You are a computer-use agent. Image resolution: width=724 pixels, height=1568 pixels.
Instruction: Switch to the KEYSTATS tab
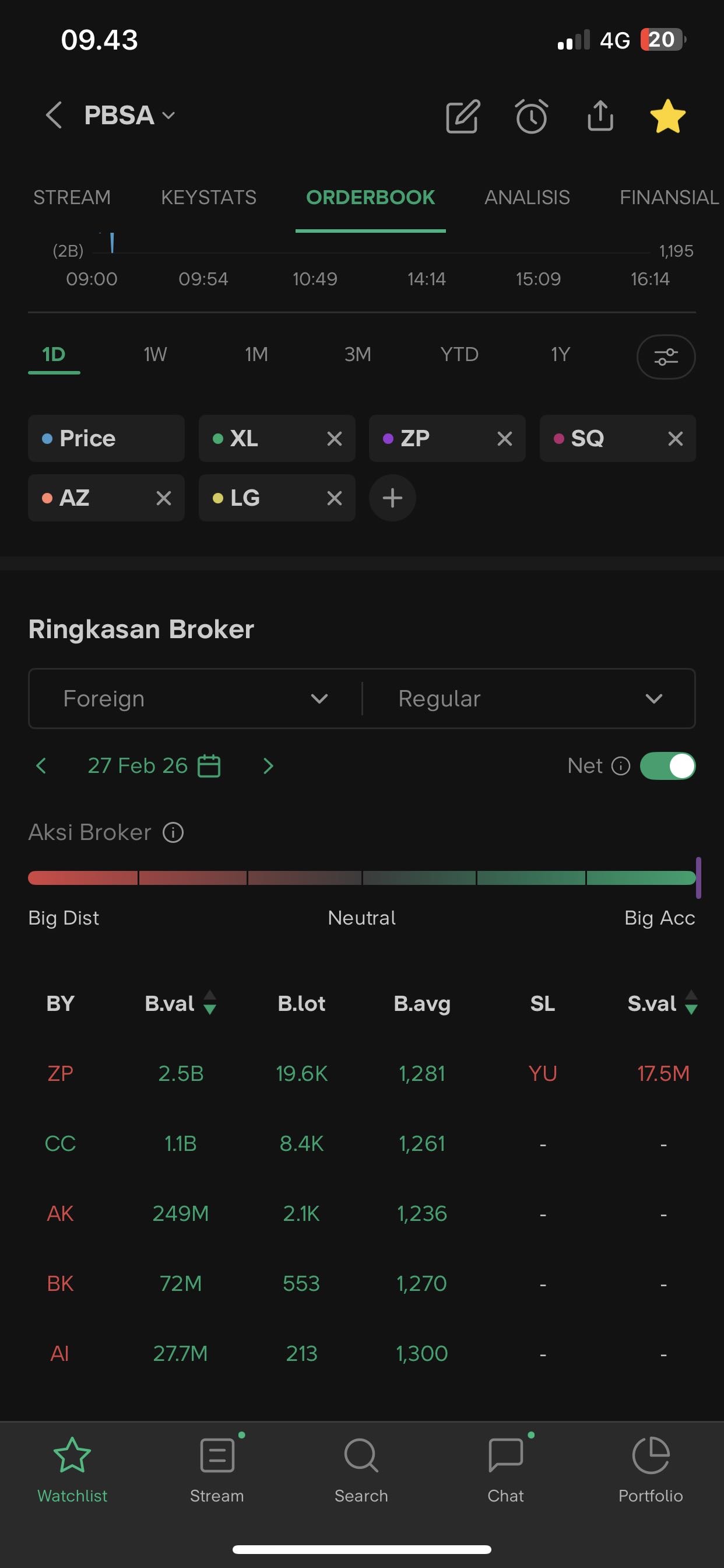(x=209, y=197)
